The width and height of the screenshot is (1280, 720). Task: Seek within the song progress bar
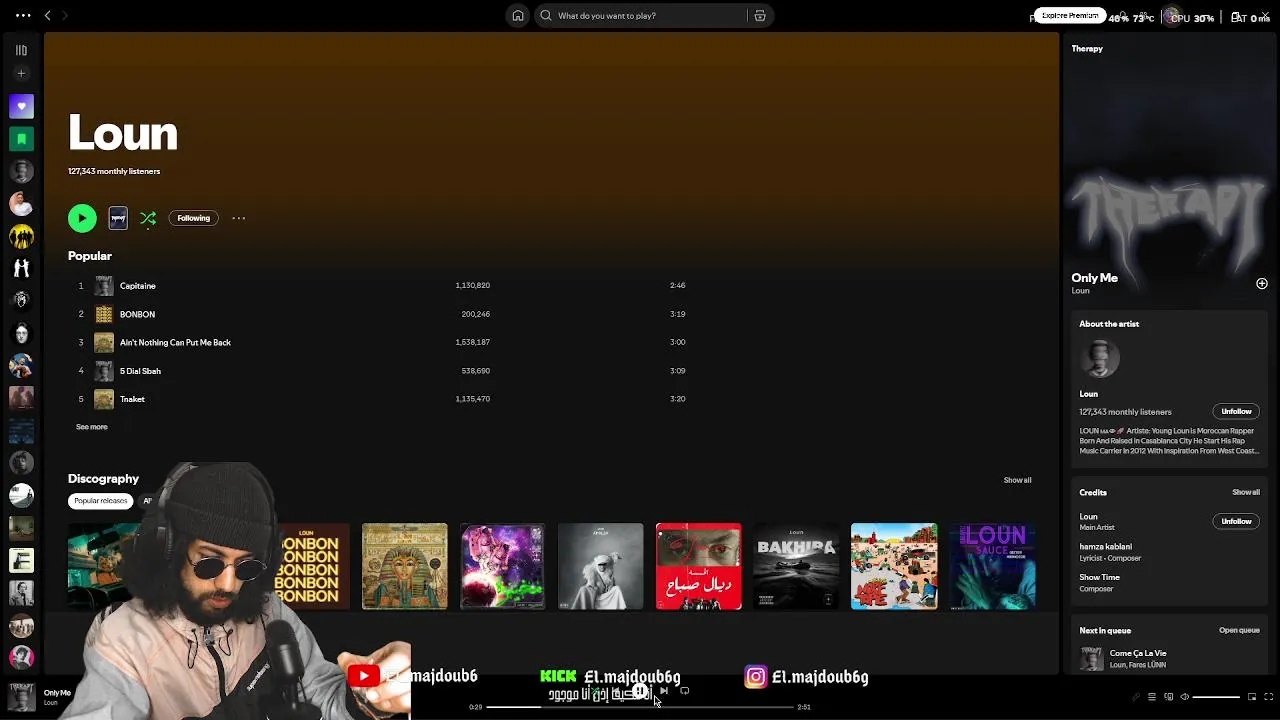[640, 707]
